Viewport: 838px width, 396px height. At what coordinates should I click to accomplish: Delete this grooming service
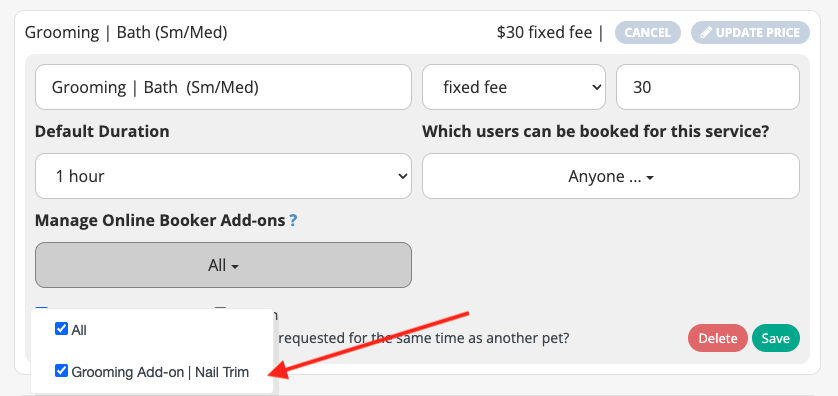click(718, 338)
